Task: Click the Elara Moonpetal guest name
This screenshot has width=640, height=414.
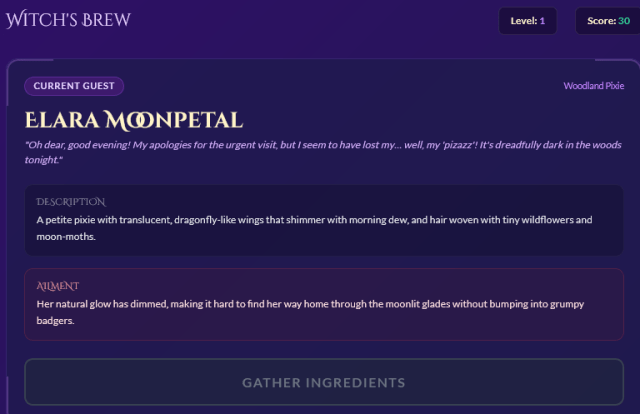Action: [133, 121]
